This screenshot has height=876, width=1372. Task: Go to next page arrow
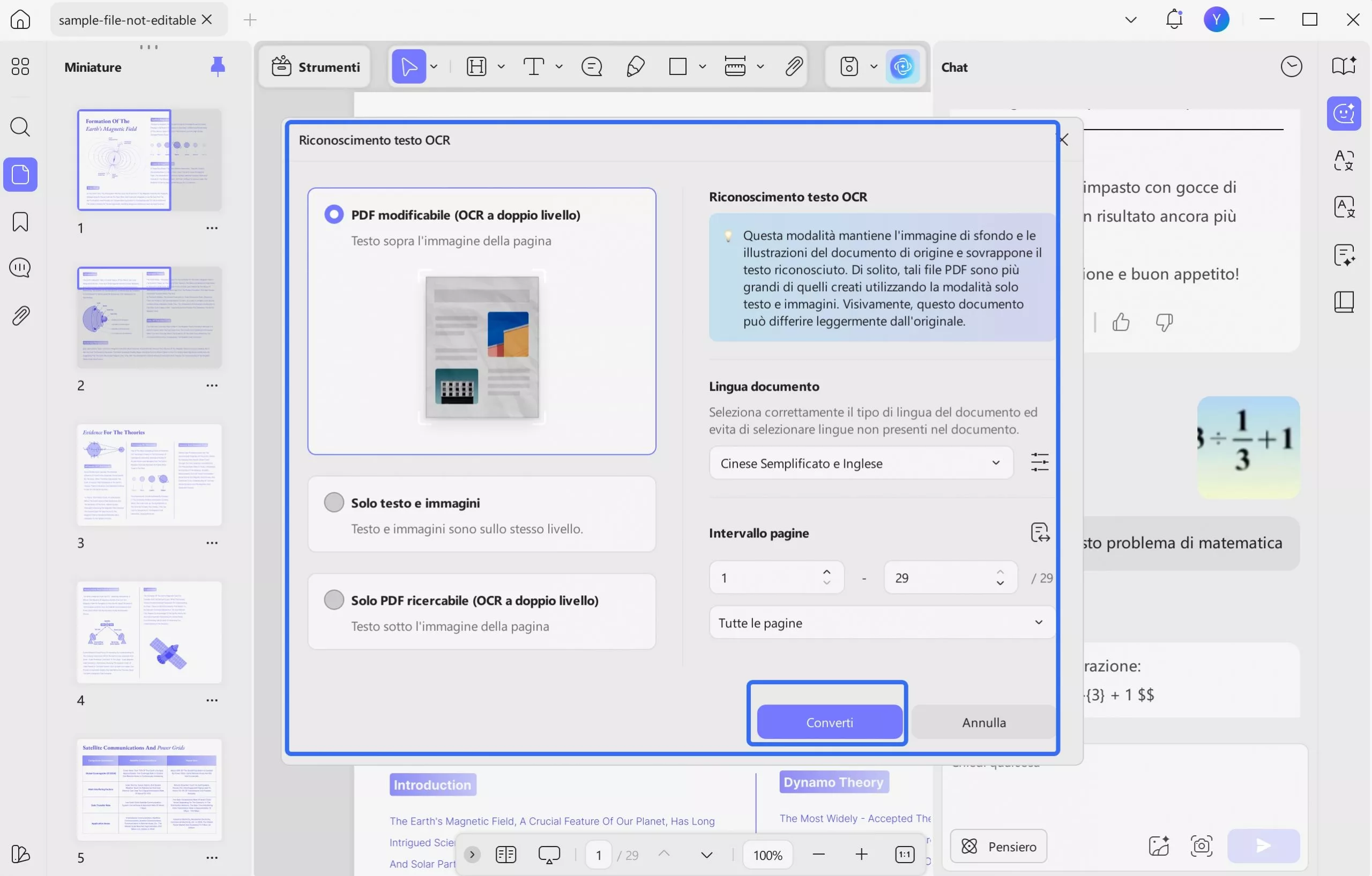click(706, 855)
